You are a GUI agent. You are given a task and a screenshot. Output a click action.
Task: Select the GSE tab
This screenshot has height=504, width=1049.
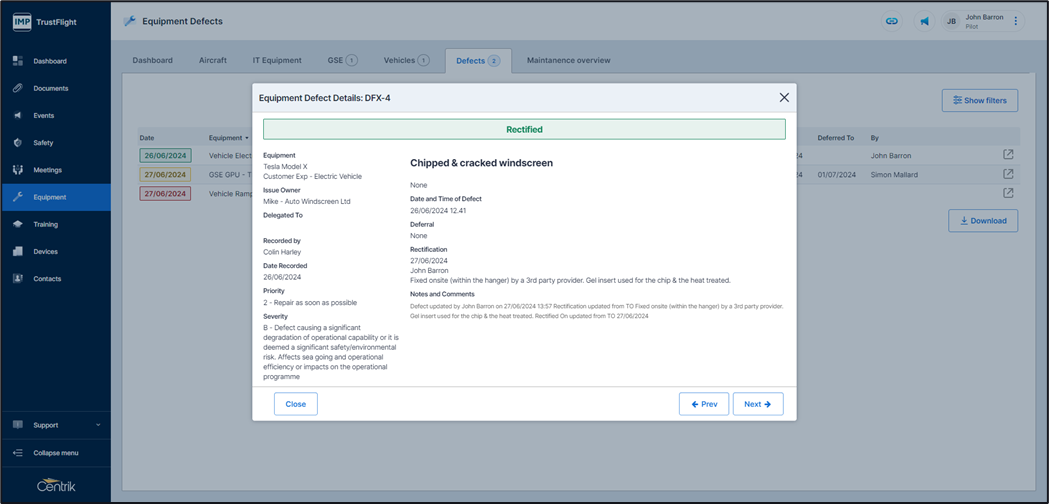coord(342,60)
